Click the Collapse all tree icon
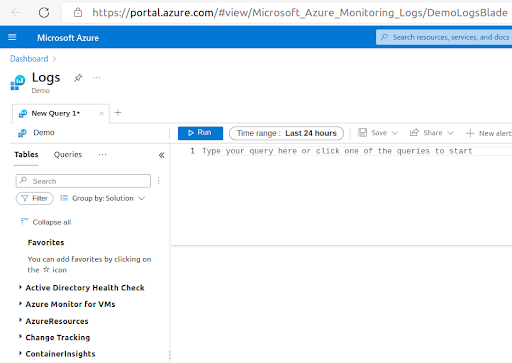 pos(24,221)
